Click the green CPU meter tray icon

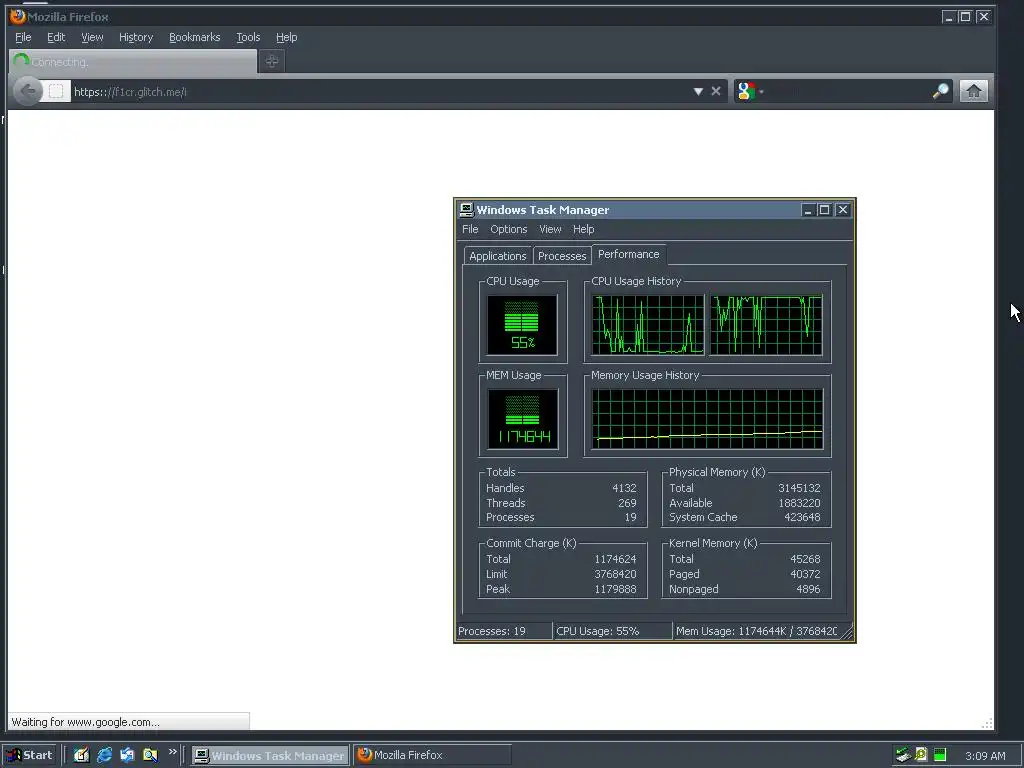(x=940, y=755)
